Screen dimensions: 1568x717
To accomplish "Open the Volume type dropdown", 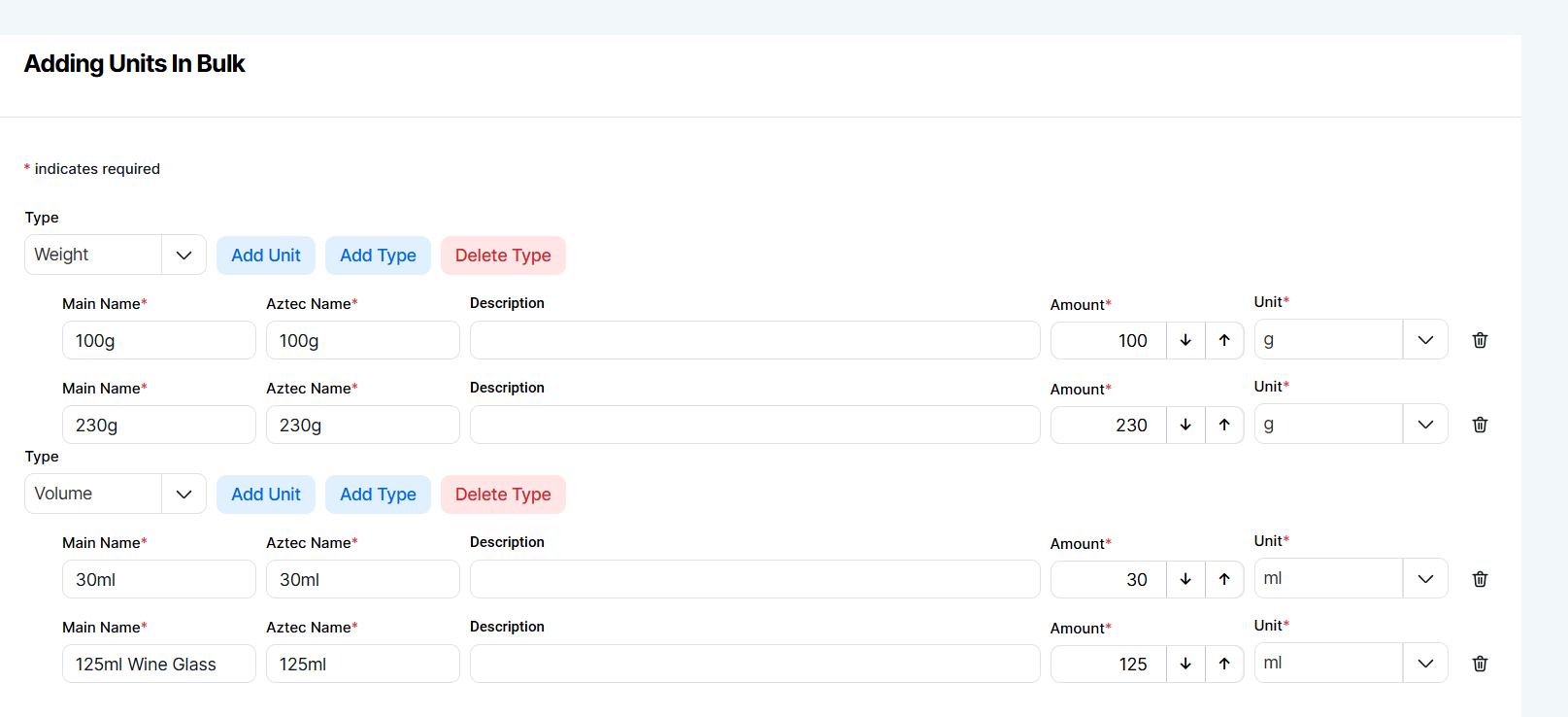I will (115, 494).
